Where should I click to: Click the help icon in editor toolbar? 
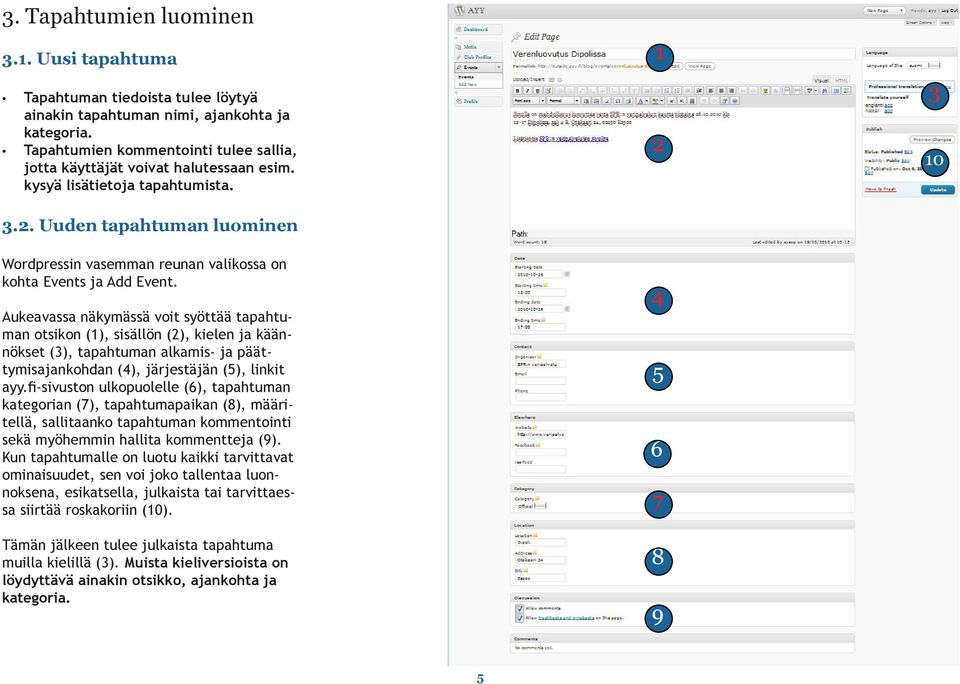coord(735,100)
